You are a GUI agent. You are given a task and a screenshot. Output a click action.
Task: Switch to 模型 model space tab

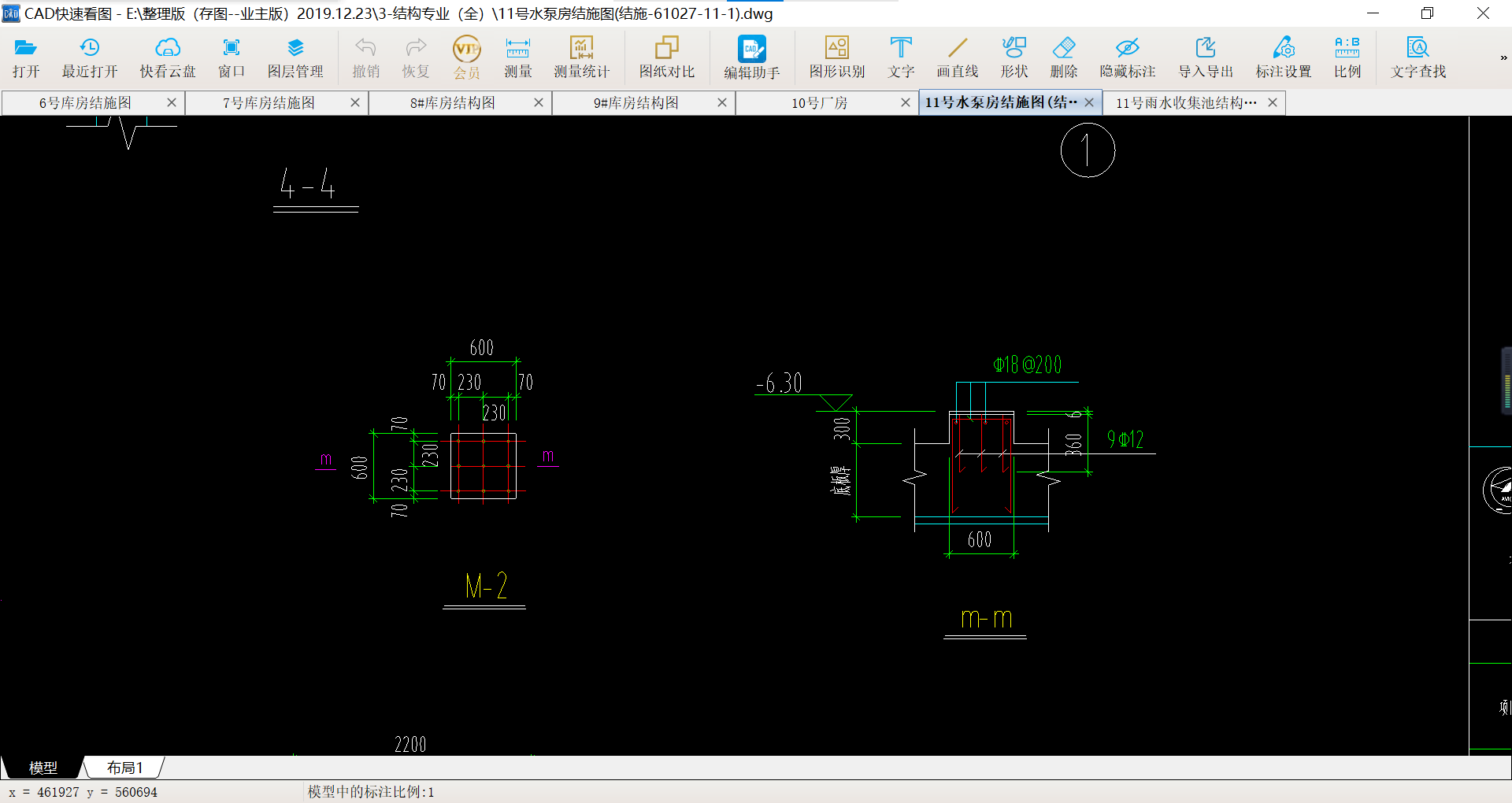[43, 768]
